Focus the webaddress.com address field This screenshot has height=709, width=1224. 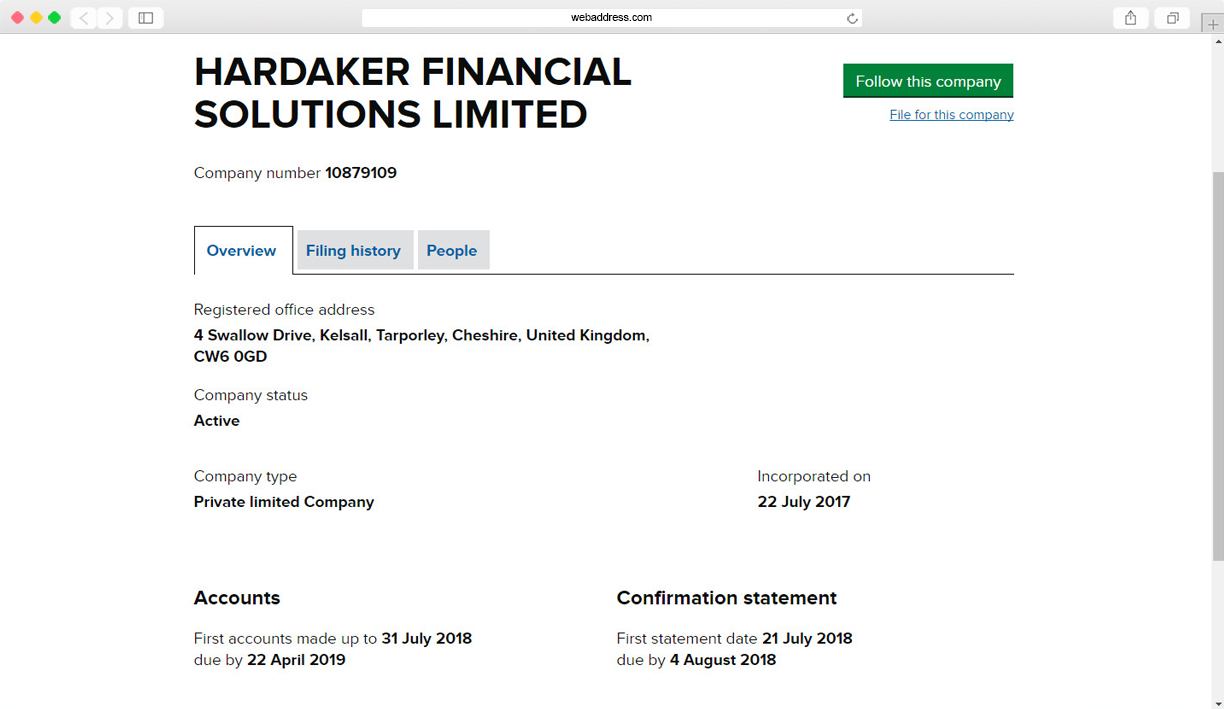pos(611,18)
